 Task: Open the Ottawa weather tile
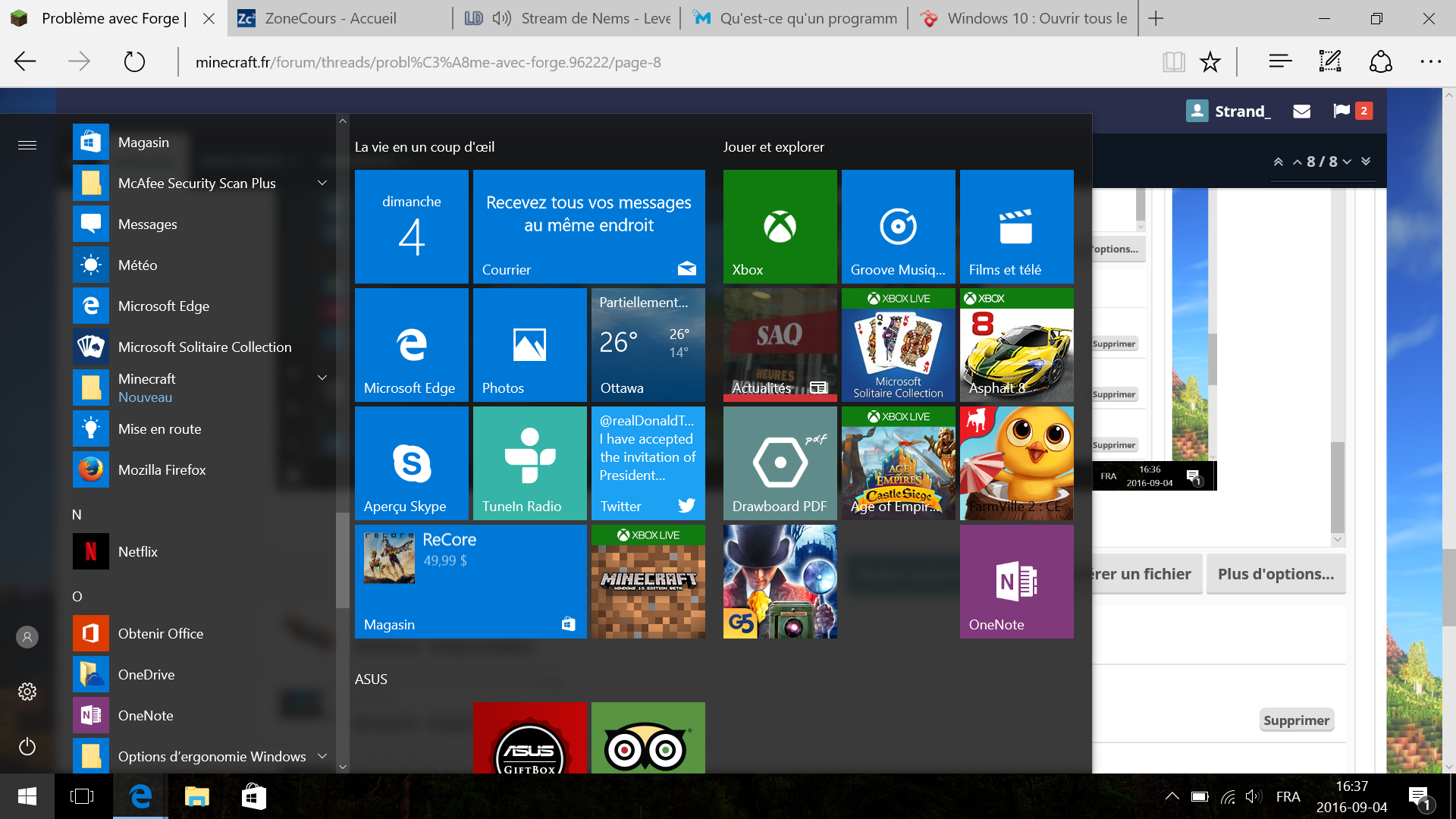[648, 344]
